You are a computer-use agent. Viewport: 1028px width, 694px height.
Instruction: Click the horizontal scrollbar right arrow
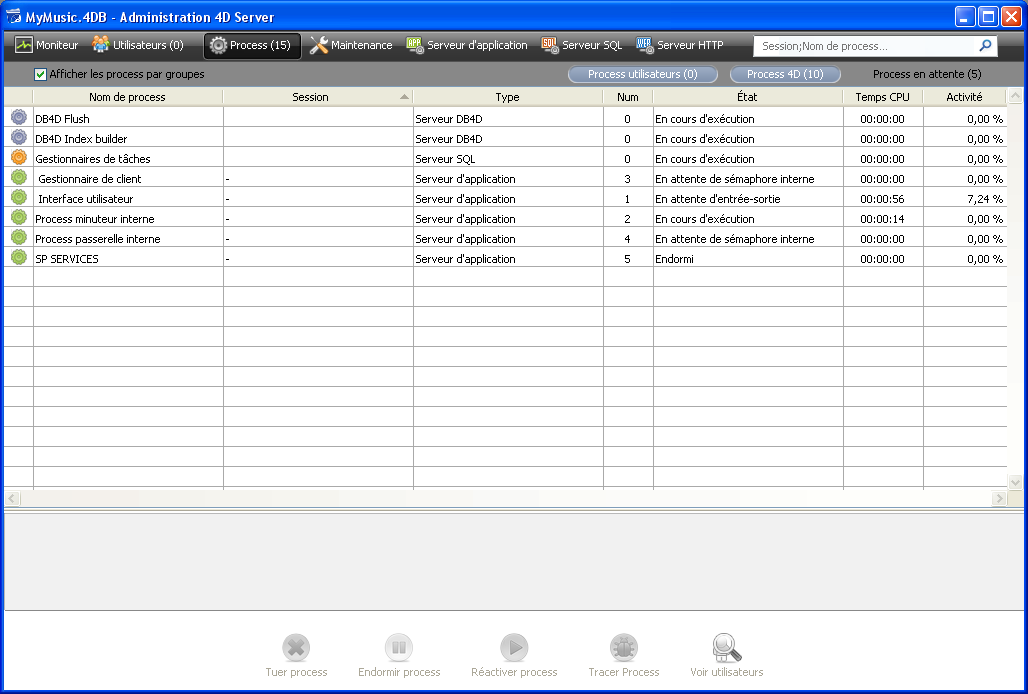(999, 499)
